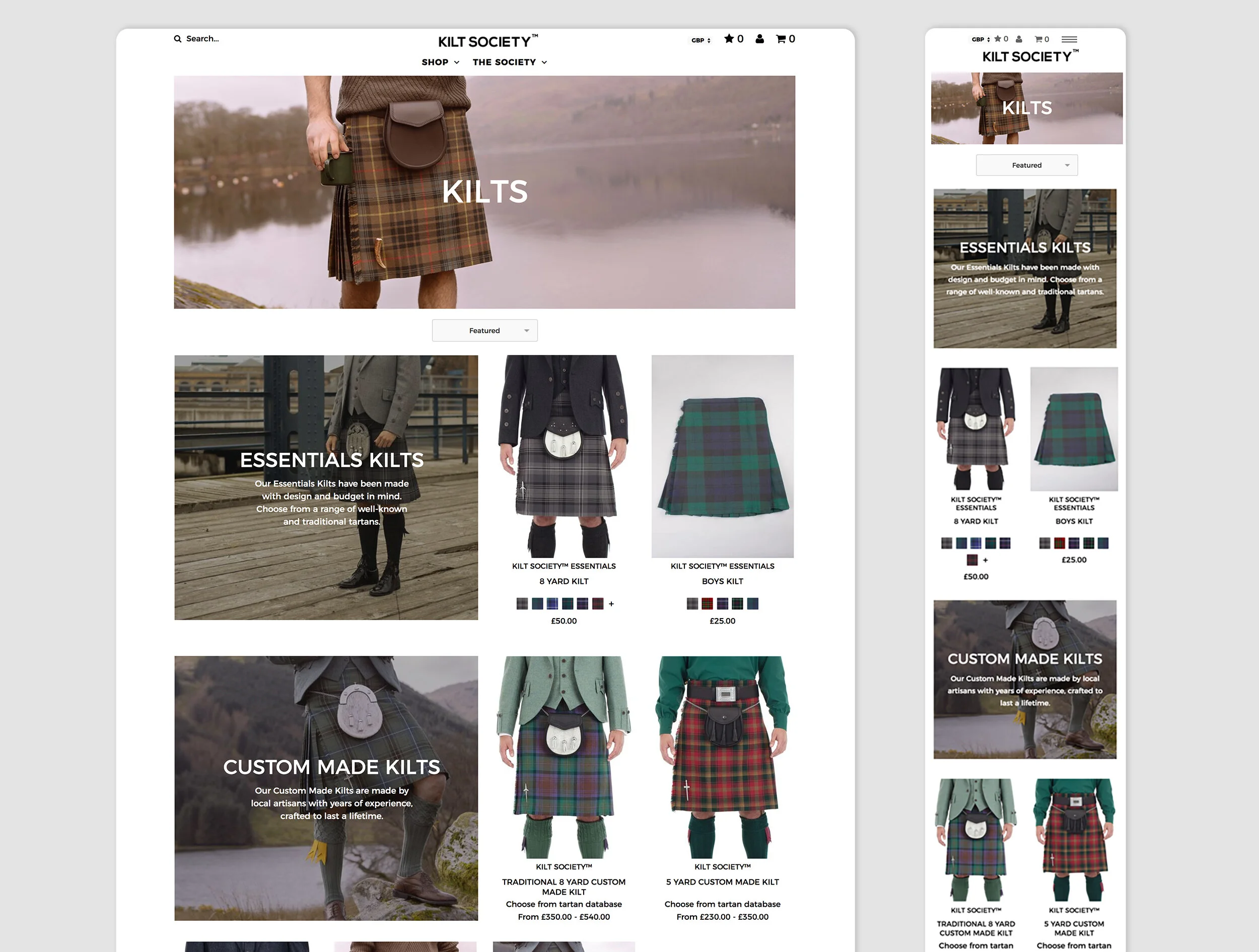Open the Custom Made Kilts banner in desktop view
This screenshot has height=952, width=1259.
[x=326, y=788]
